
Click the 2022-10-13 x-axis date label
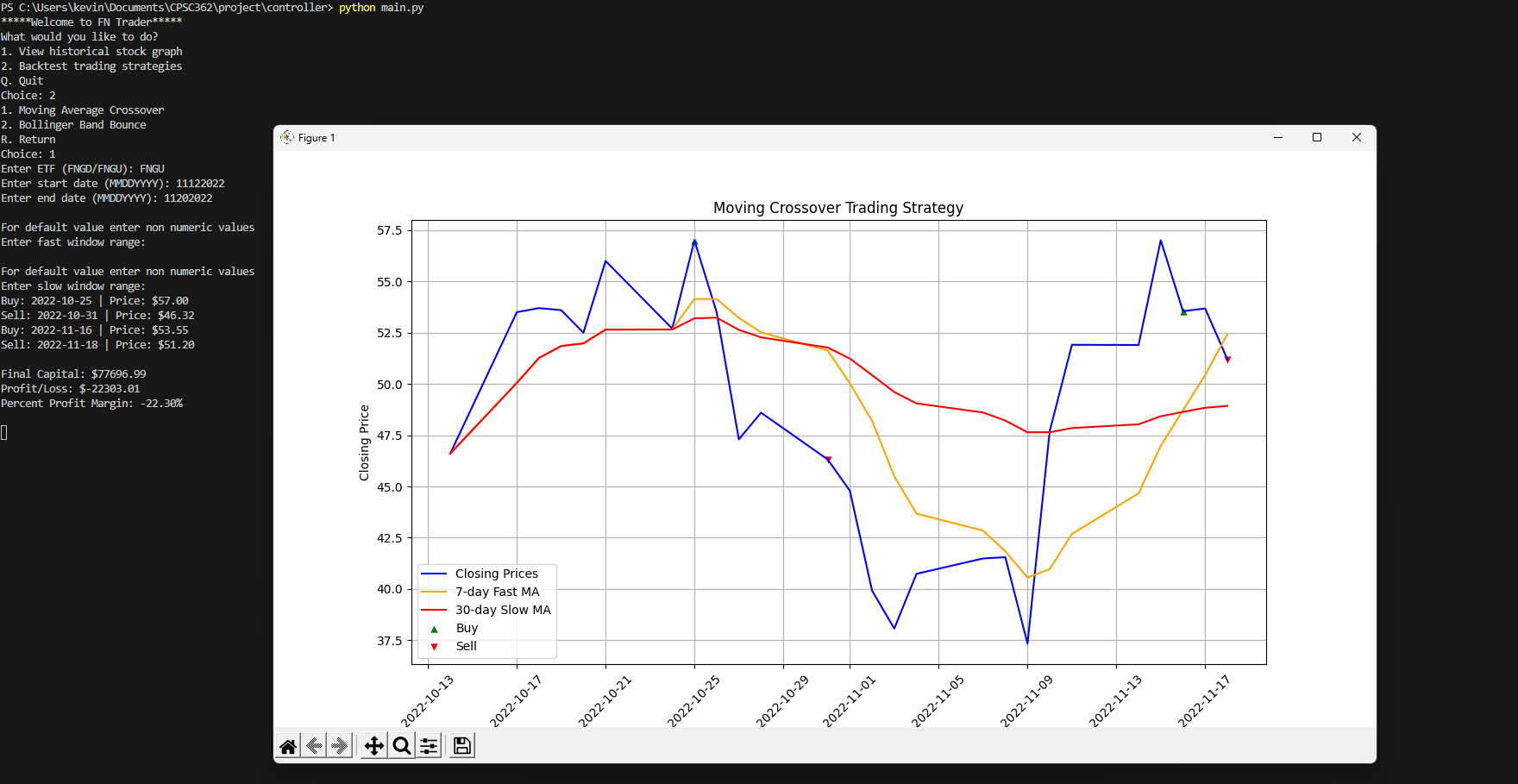(x=427, y=700)
